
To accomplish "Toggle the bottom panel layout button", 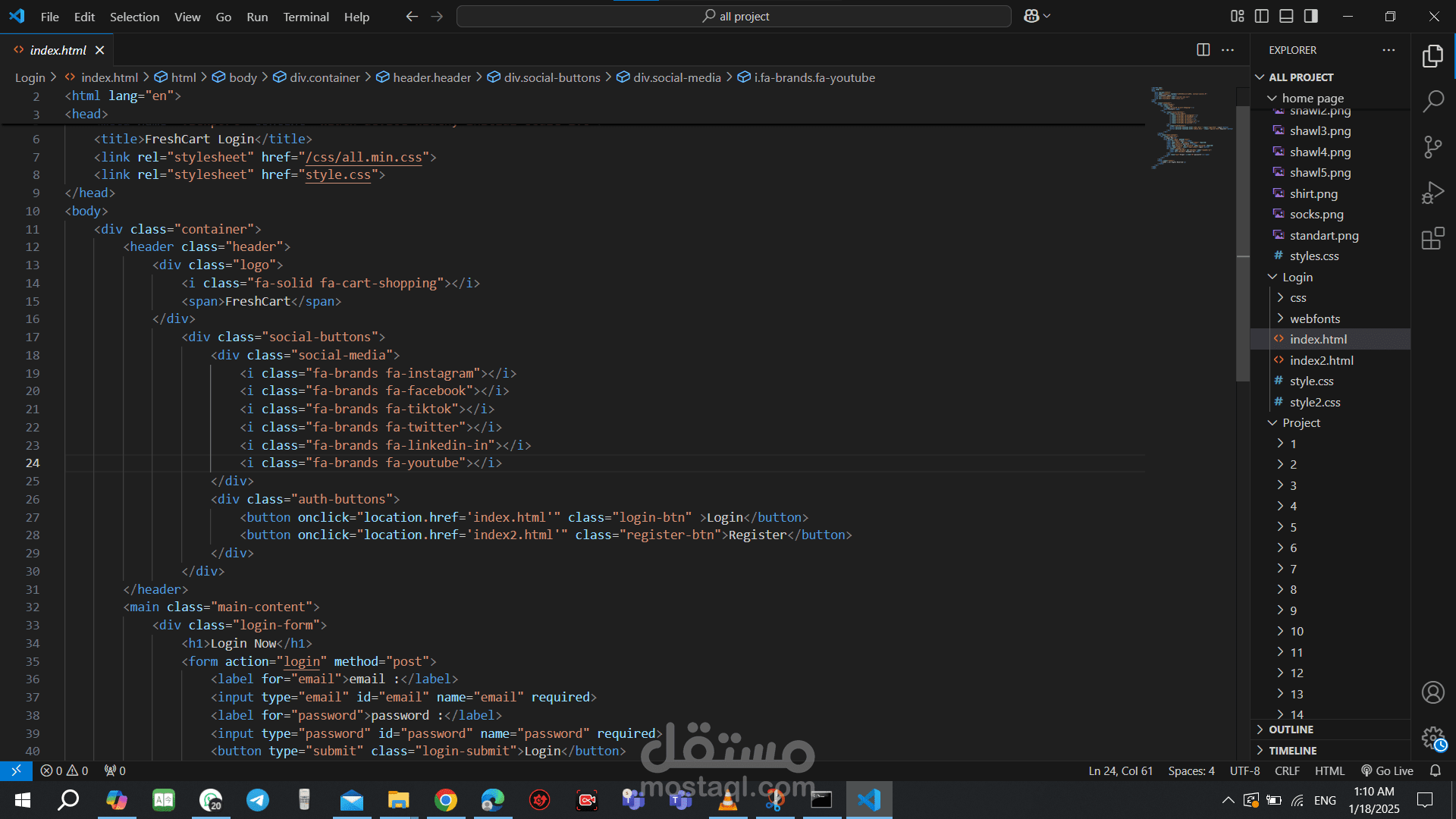I will 1286,16.
